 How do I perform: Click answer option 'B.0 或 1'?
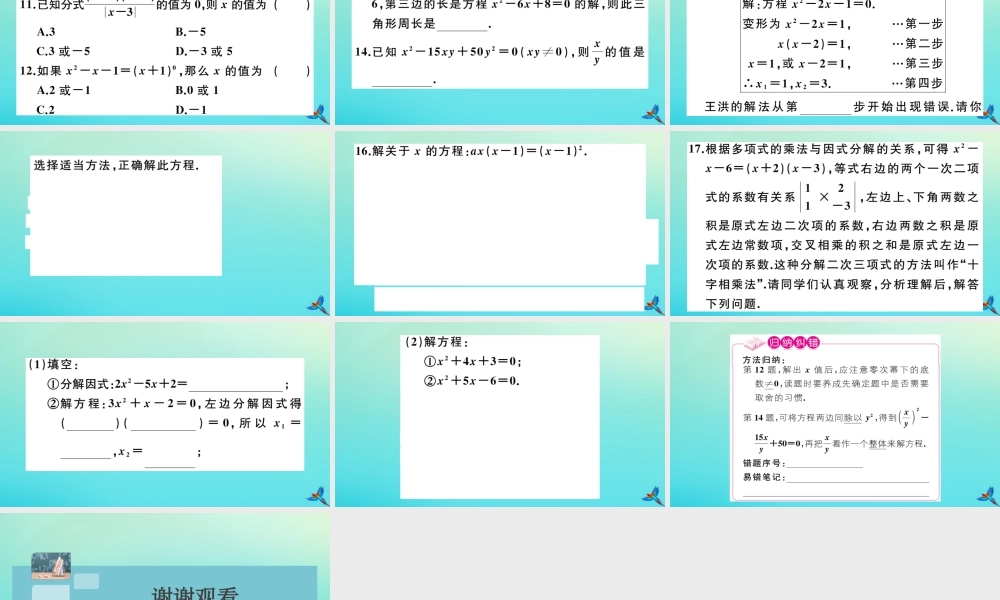click(197, 90)
